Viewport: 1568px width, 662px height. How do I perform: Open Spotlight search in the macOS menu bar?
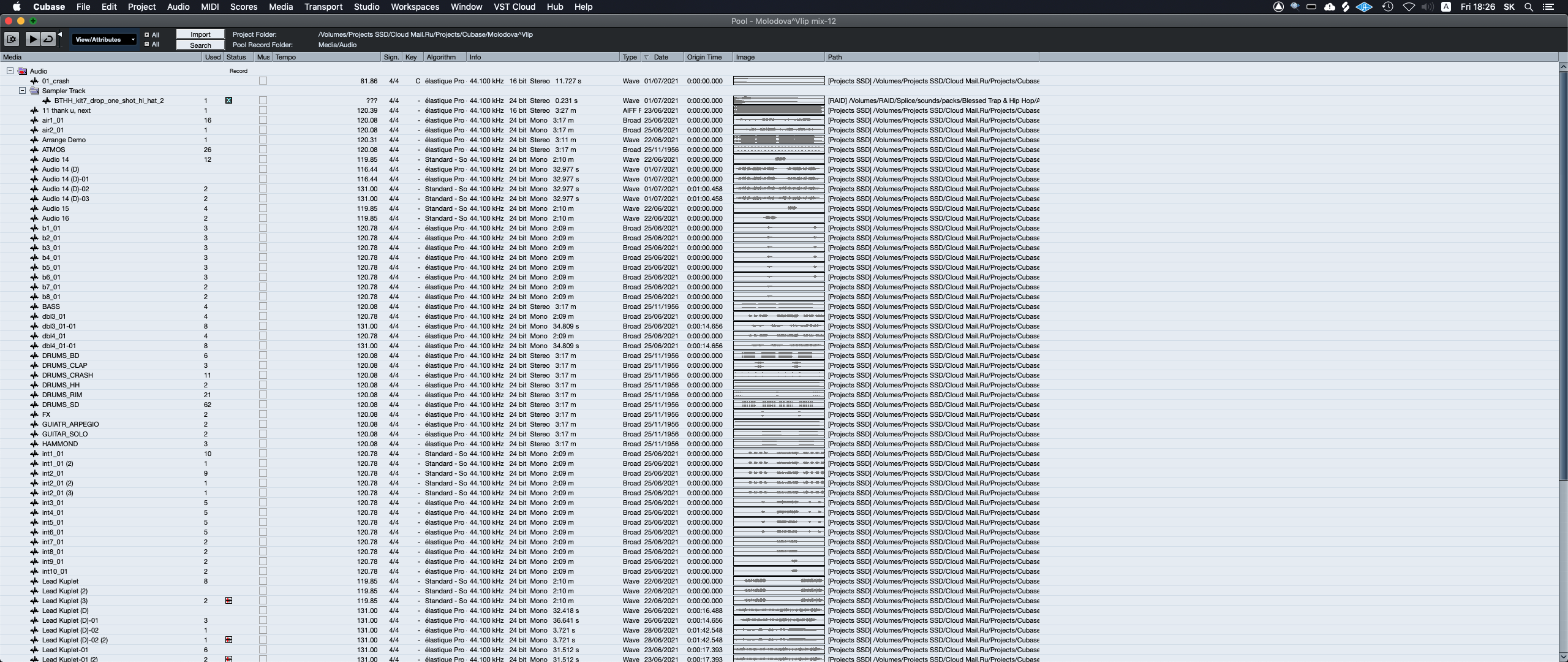click(1529, 7)
